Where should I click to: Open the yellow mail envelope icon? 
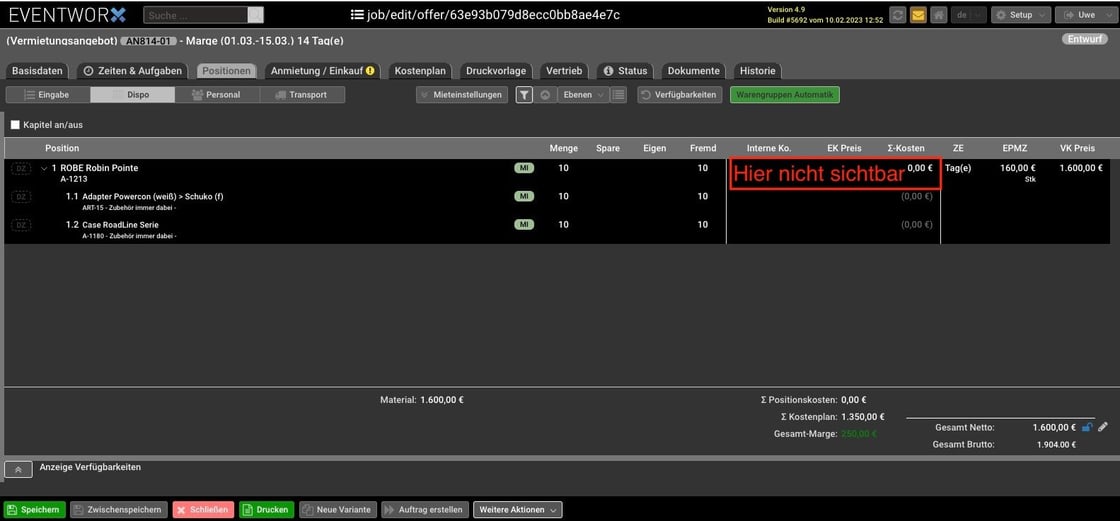coord(917,15)
